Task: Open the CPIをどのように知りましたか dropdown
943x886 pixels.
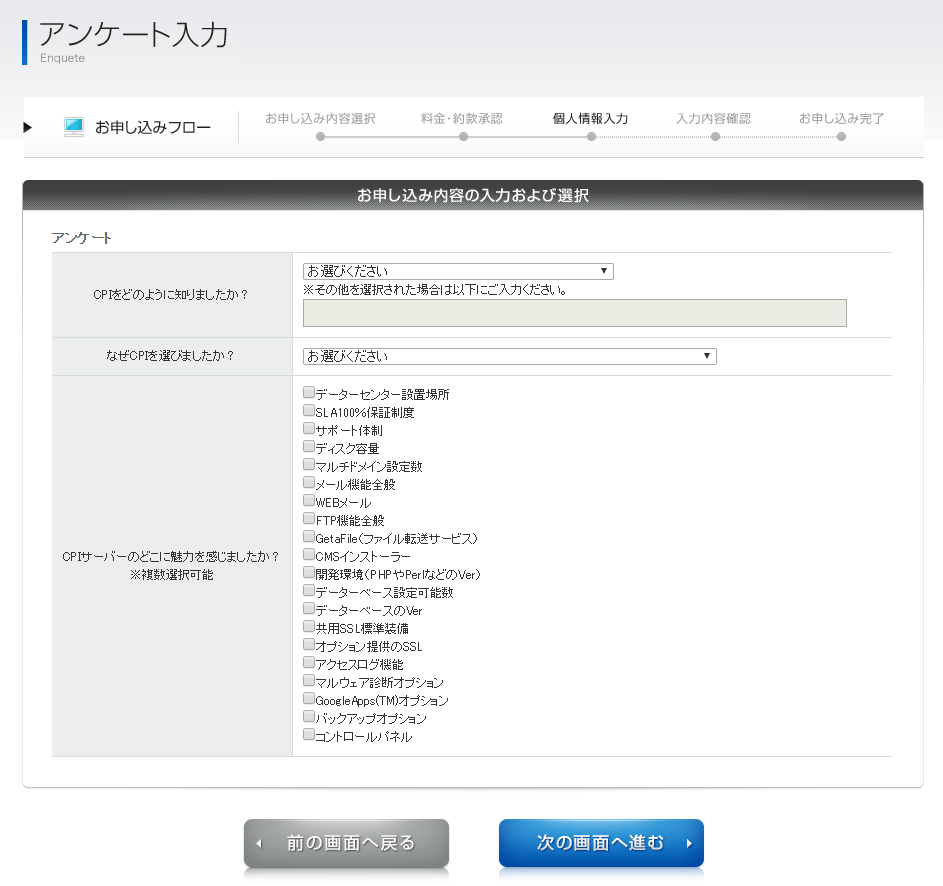Action: click(458, 271)
